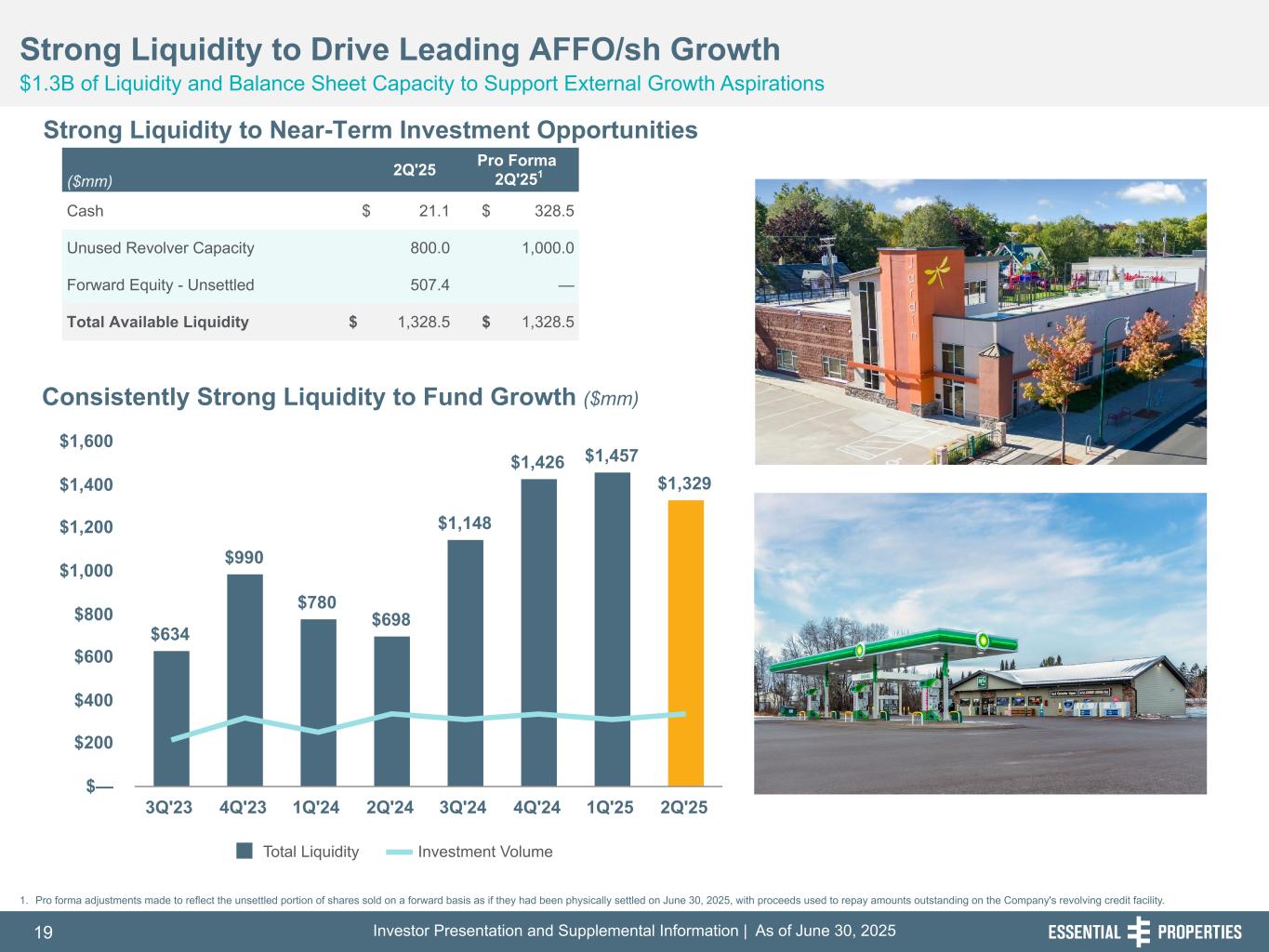
Task: Click the 1Q'25 bar labeled $1,457
Action: point(612,628)
